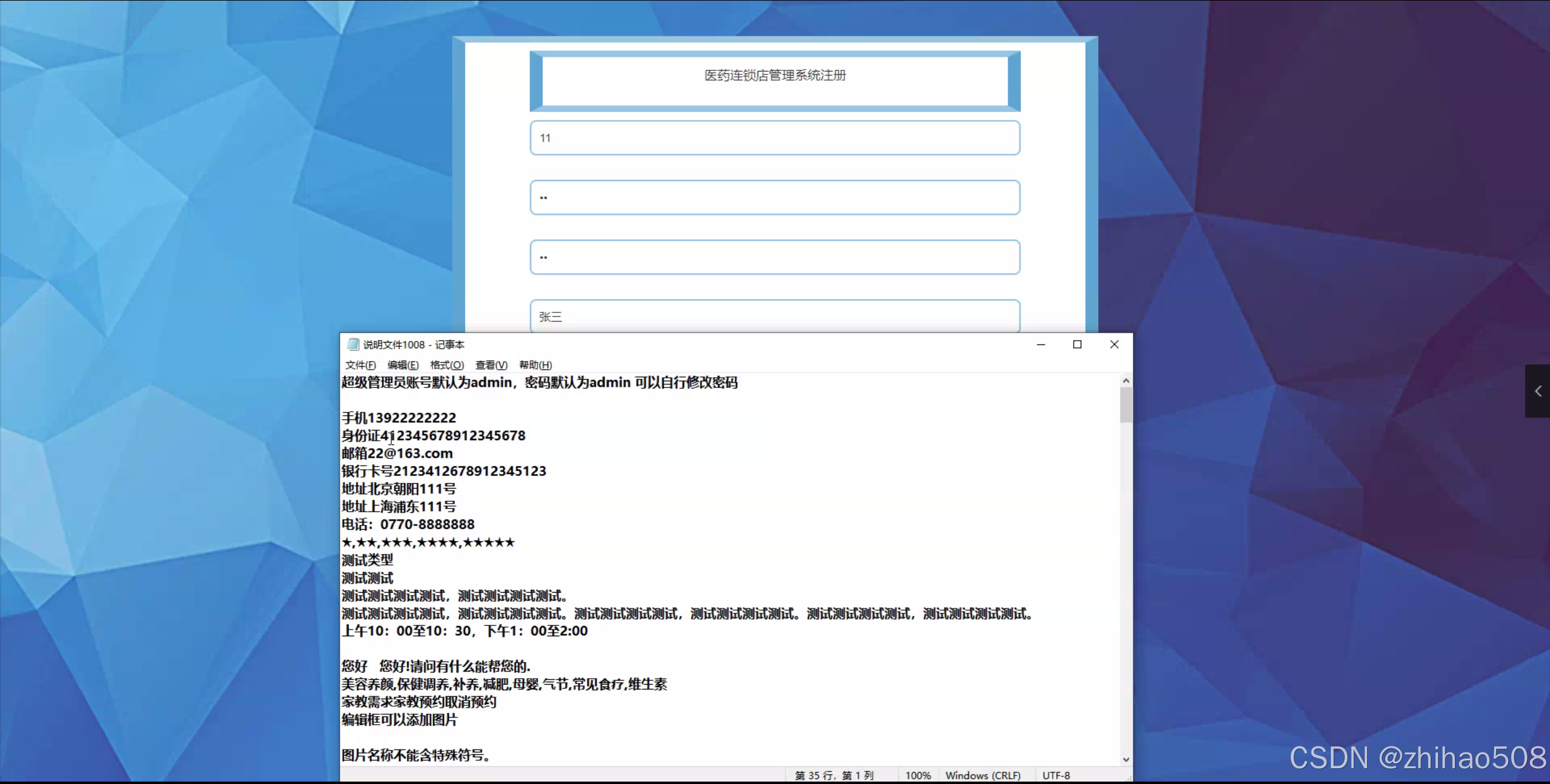Close the Notepad window
1550x784 pixels.
click(x=1114, y=344)
